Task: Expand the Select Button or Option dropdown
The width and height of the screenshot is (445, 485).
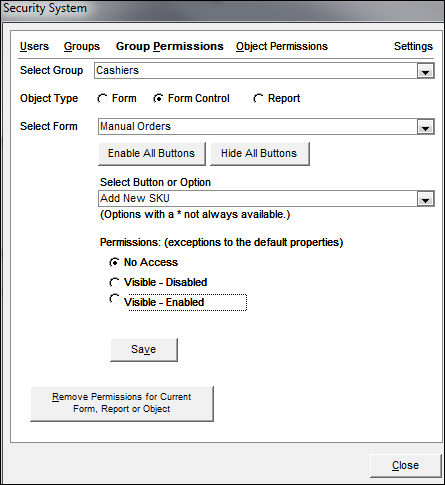Action: tap(425, 199)
